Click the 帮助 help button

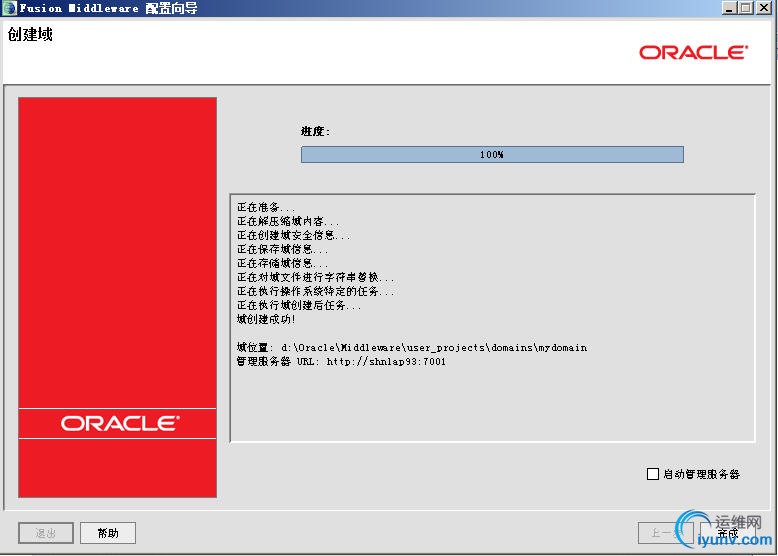(x=108, y=533)
